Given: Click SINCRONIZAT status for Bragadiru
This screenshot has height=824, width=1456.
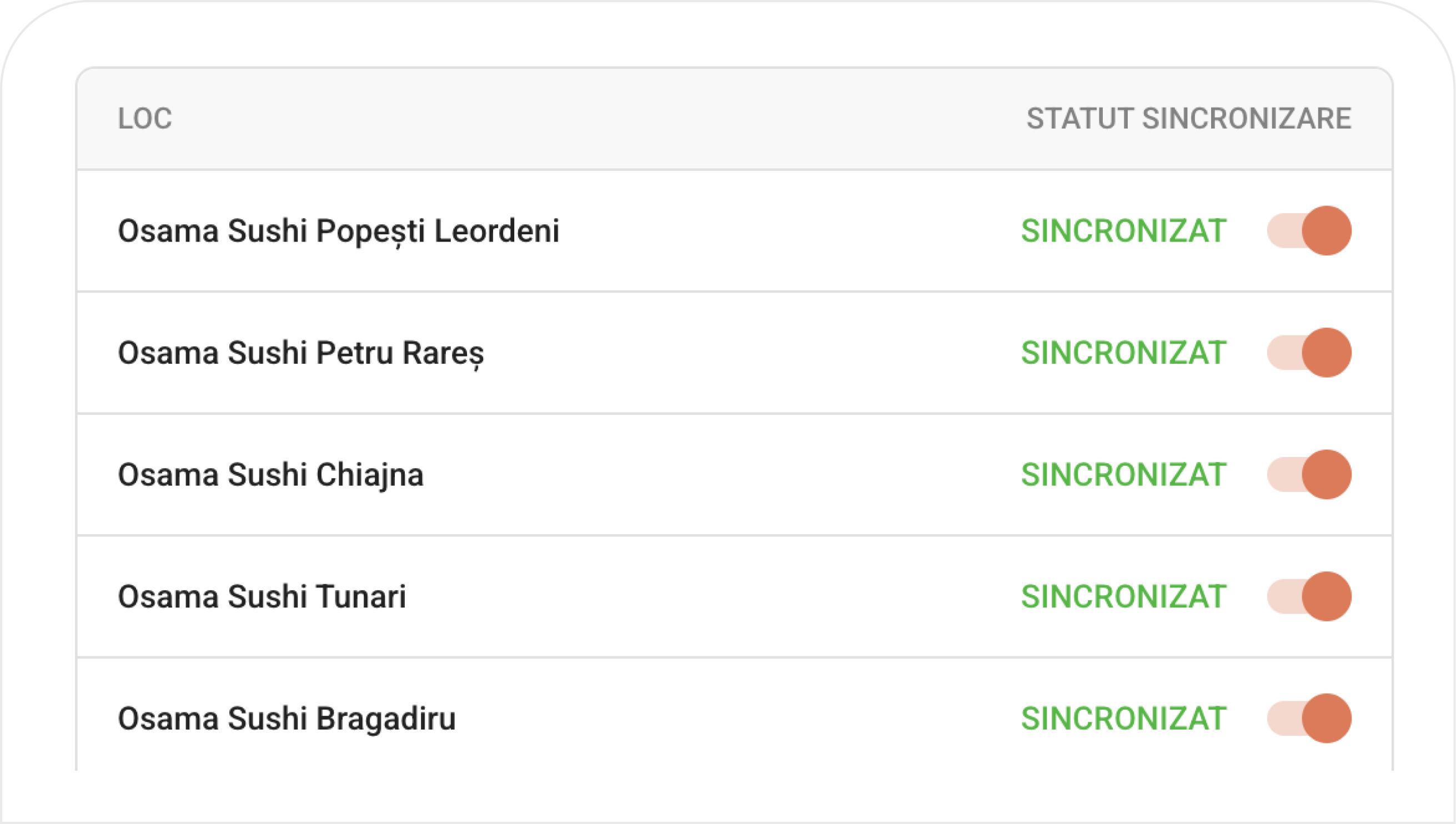Looking at the screenshot, I should click(x=1124, y=719).
